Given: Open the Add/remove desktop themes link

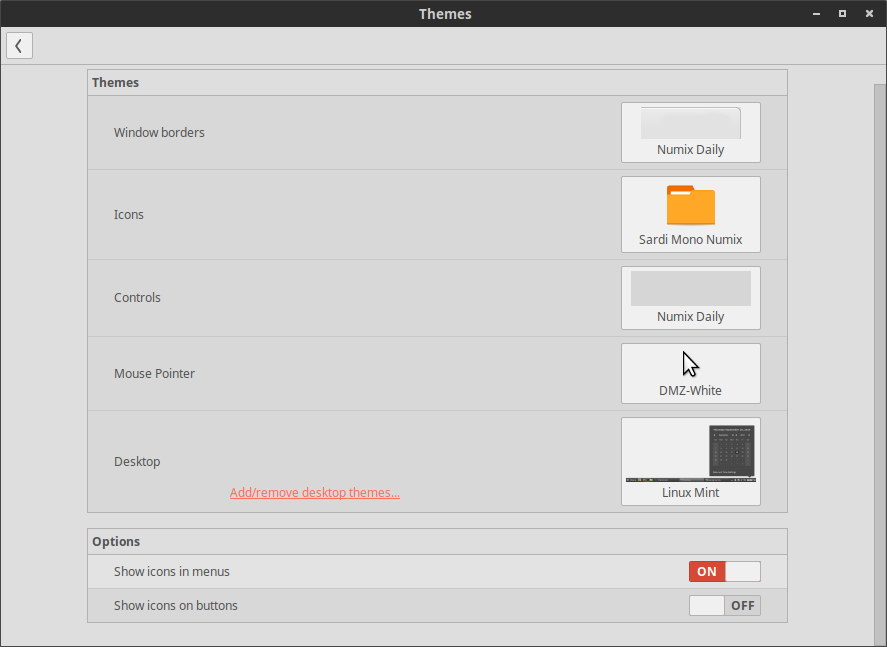Looking at the screenshot, I should pos(314,492).
